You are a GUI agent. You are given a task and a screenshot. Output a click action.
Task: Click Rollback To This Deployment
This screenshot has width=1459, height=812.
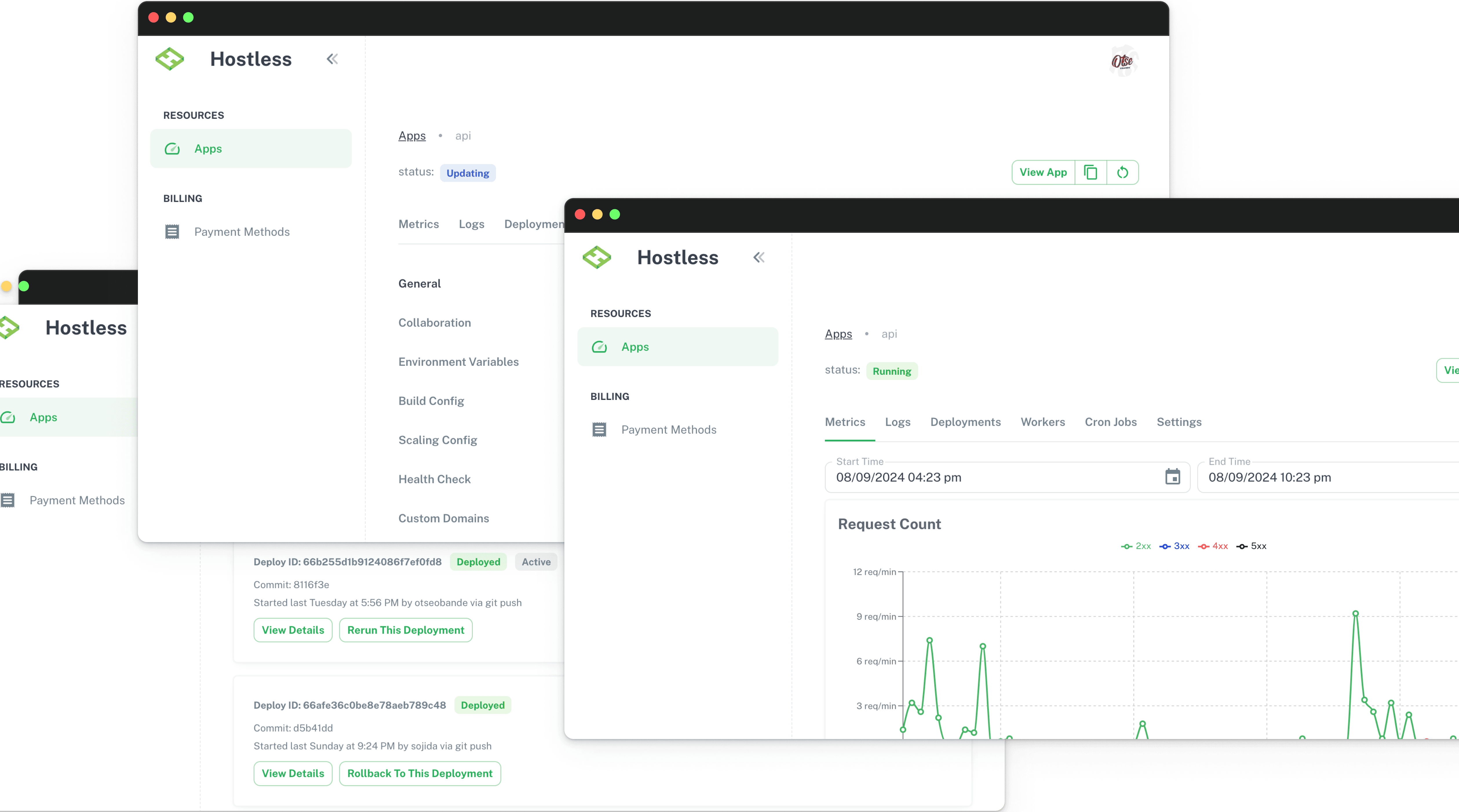419,773
